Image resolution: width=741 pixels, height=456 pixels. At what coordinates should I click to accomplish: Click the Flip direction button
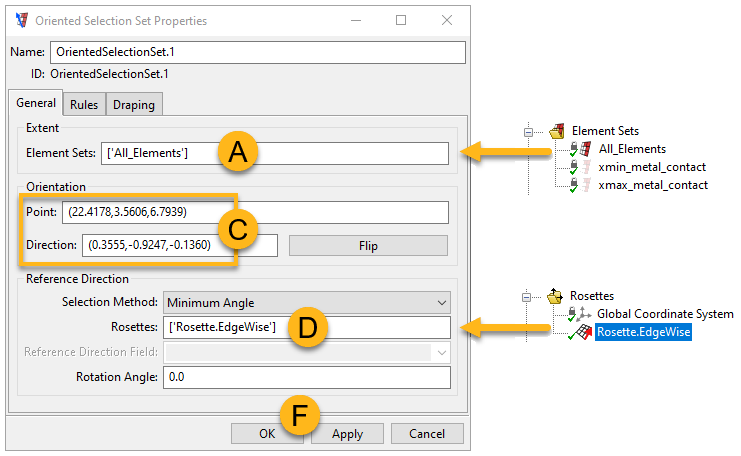369,245
